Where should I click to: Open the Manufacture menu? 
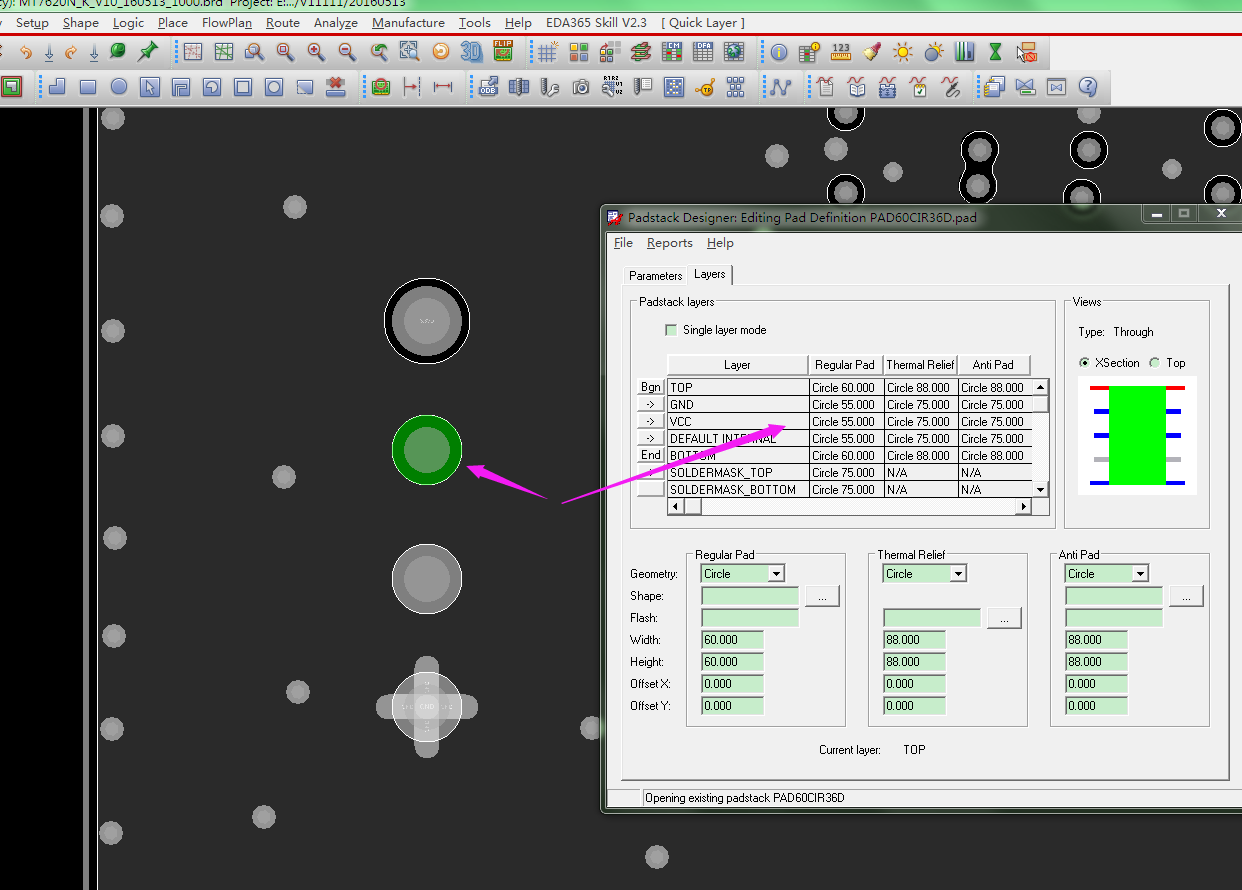(408, 23)
